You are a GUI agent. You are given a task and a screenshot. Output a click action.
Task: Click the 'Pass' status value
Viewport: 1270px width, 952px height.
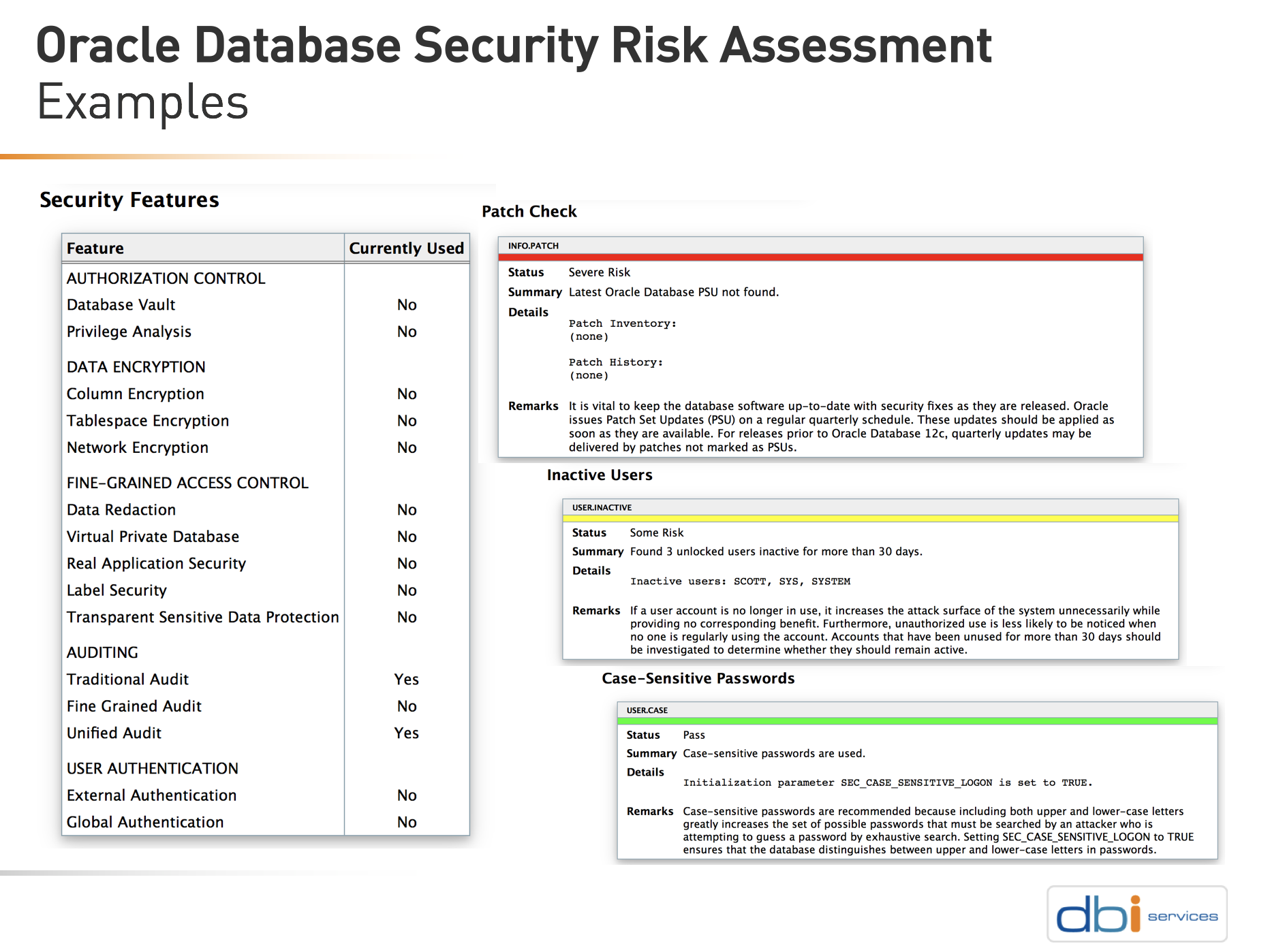point(694,735)
